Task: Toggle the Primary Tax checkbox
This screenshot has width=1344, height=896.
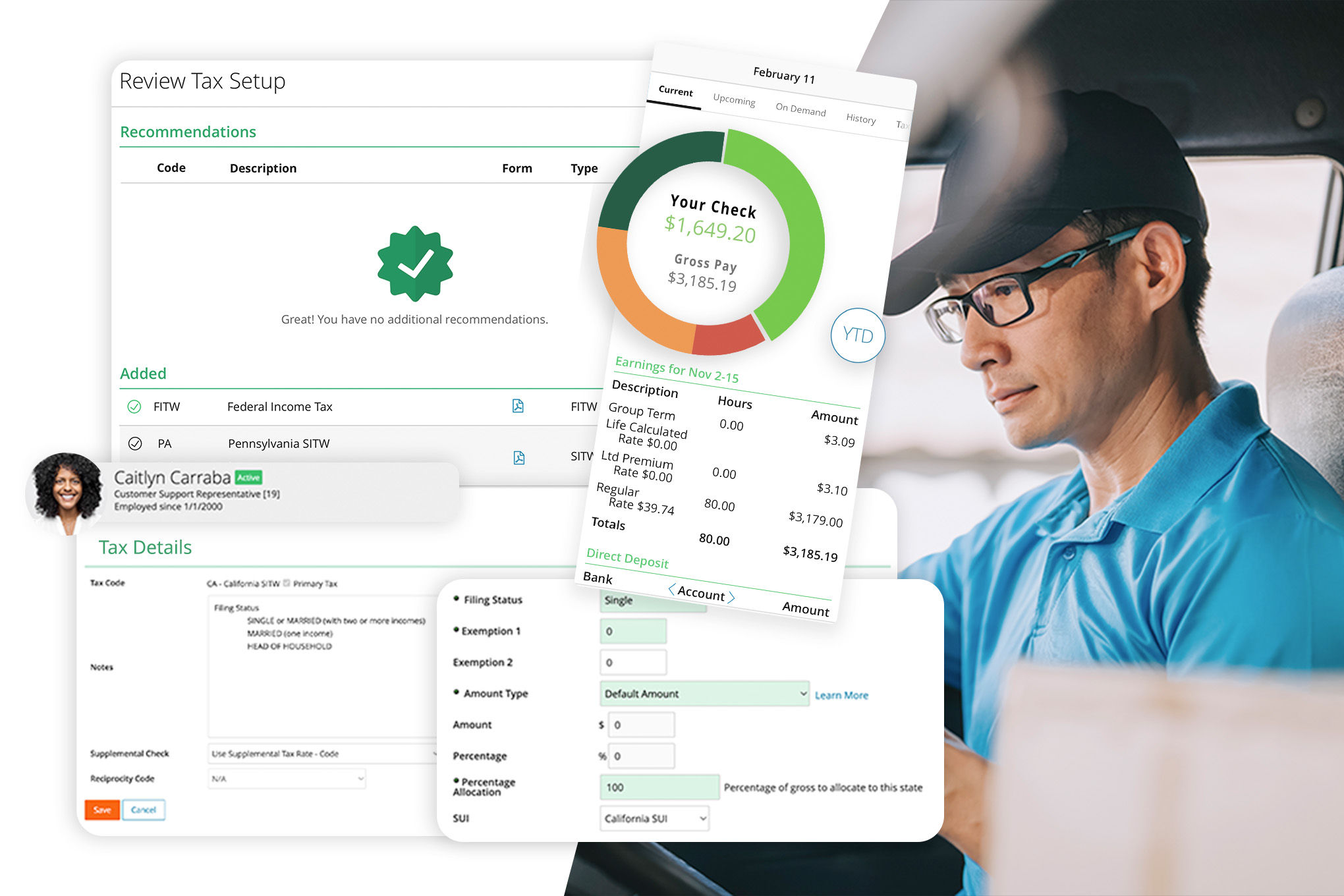Action: tap(287, 583)
